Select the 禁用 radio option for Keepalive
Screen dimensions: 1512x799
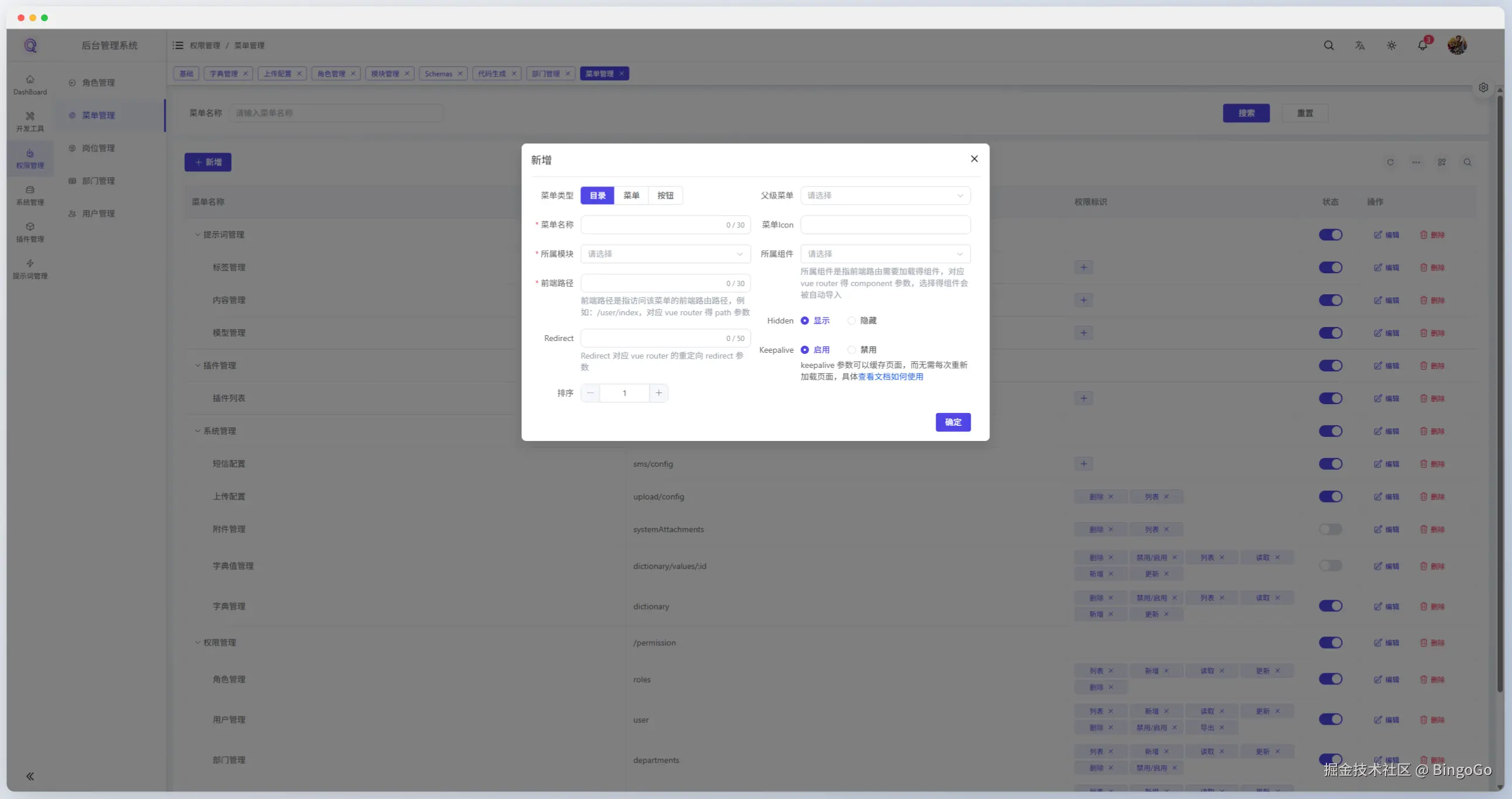[851, 350]
